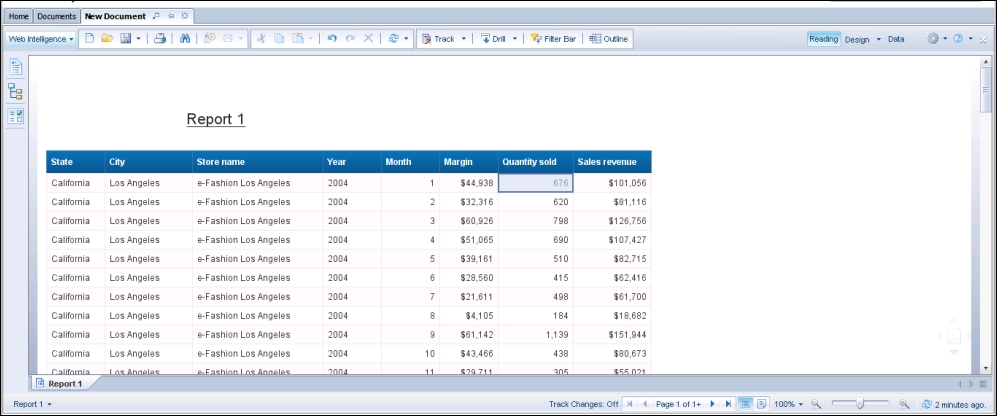The image size is (997, 416).
Task: Click the Find binoculars icon
Action: pos(185,38)
